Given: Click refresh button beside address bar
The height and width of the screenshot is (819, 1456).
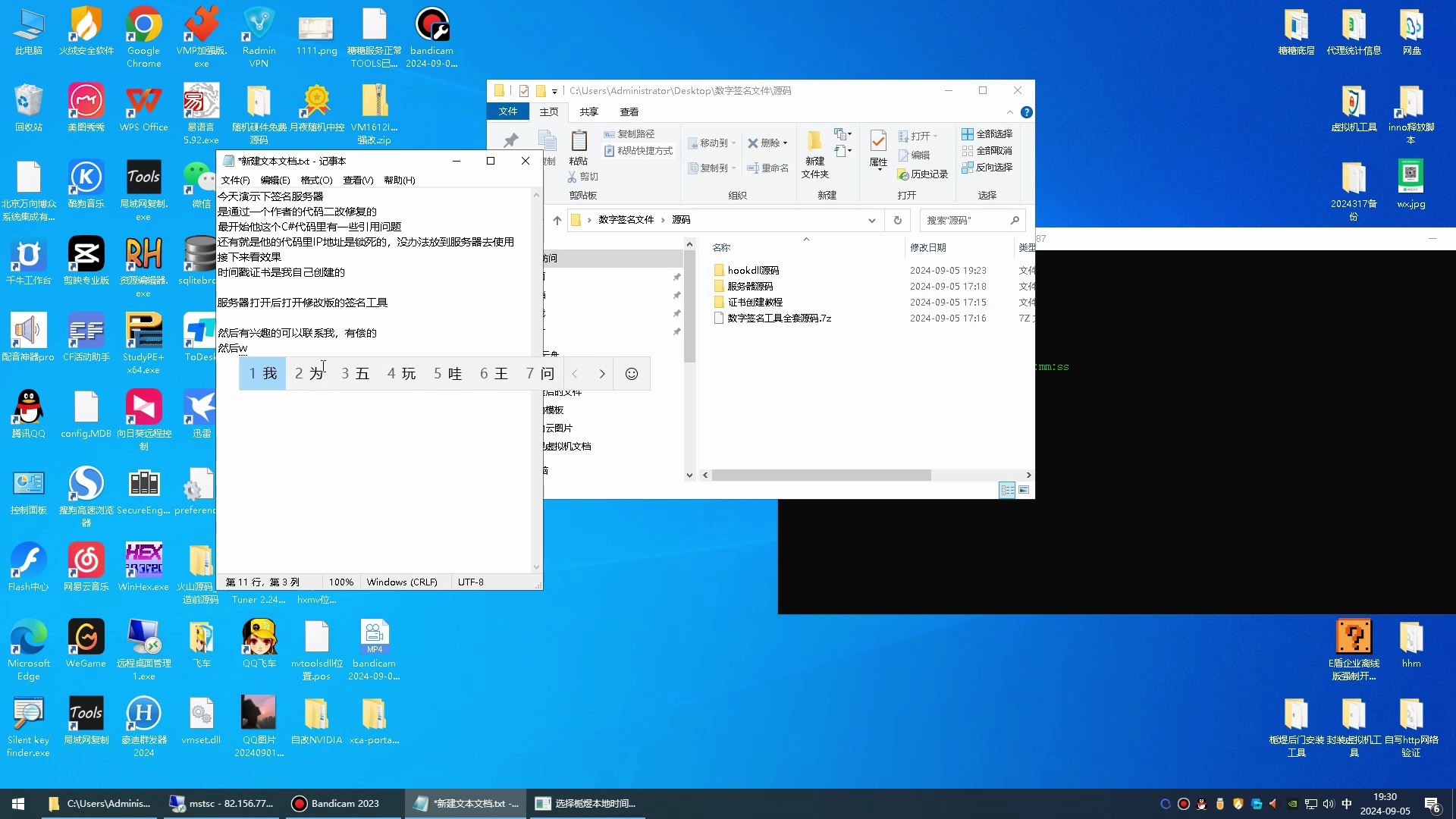Looking at the screenshot, I should pyautogui.click(x=897, y=220).
